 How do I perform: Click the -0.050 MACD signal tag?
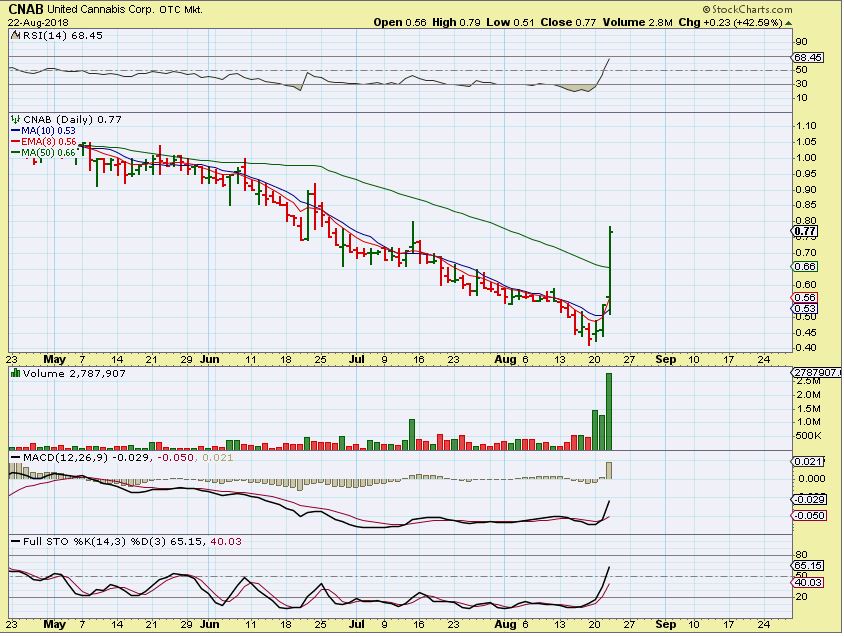pos(808,516)
